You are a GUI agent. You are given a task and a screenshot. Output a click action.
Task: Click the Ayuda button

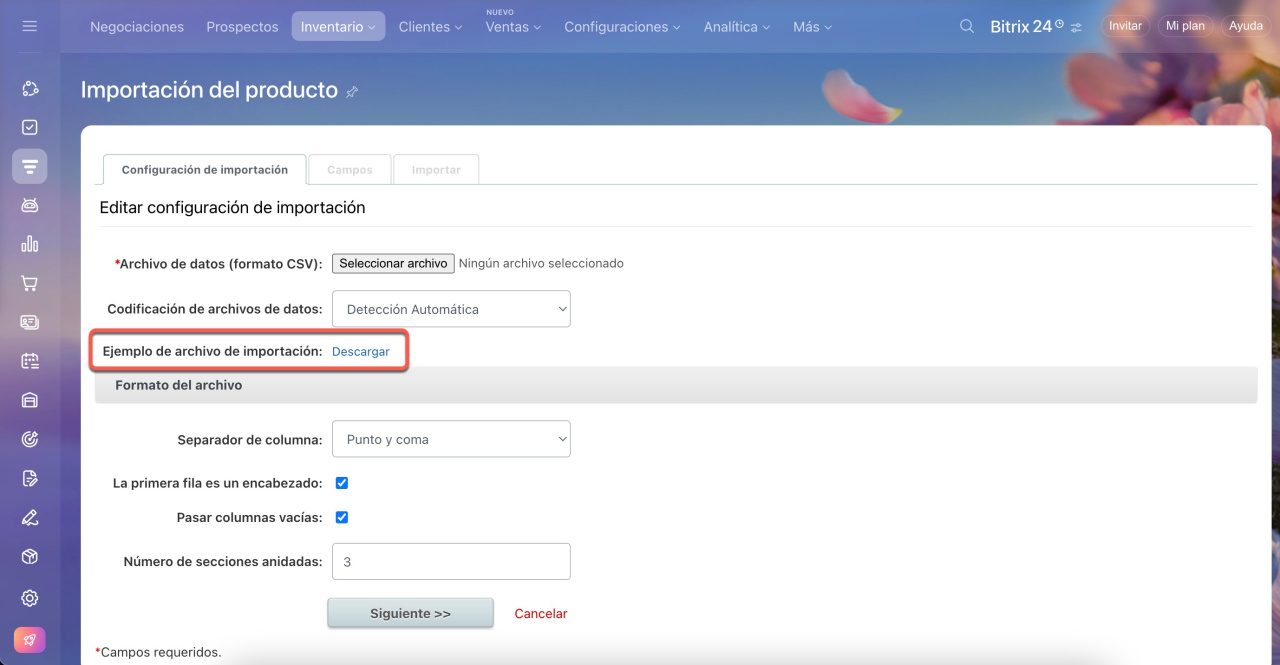click(1246, 26)
